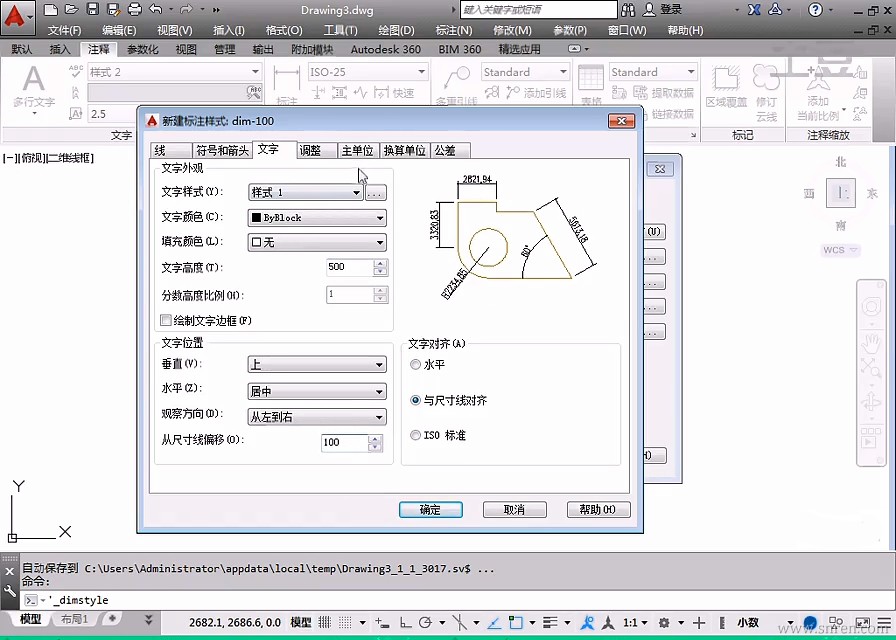Open the ISO-25 dimension style dropdown
Screen dimensions: 896x640
coord(367,72)
